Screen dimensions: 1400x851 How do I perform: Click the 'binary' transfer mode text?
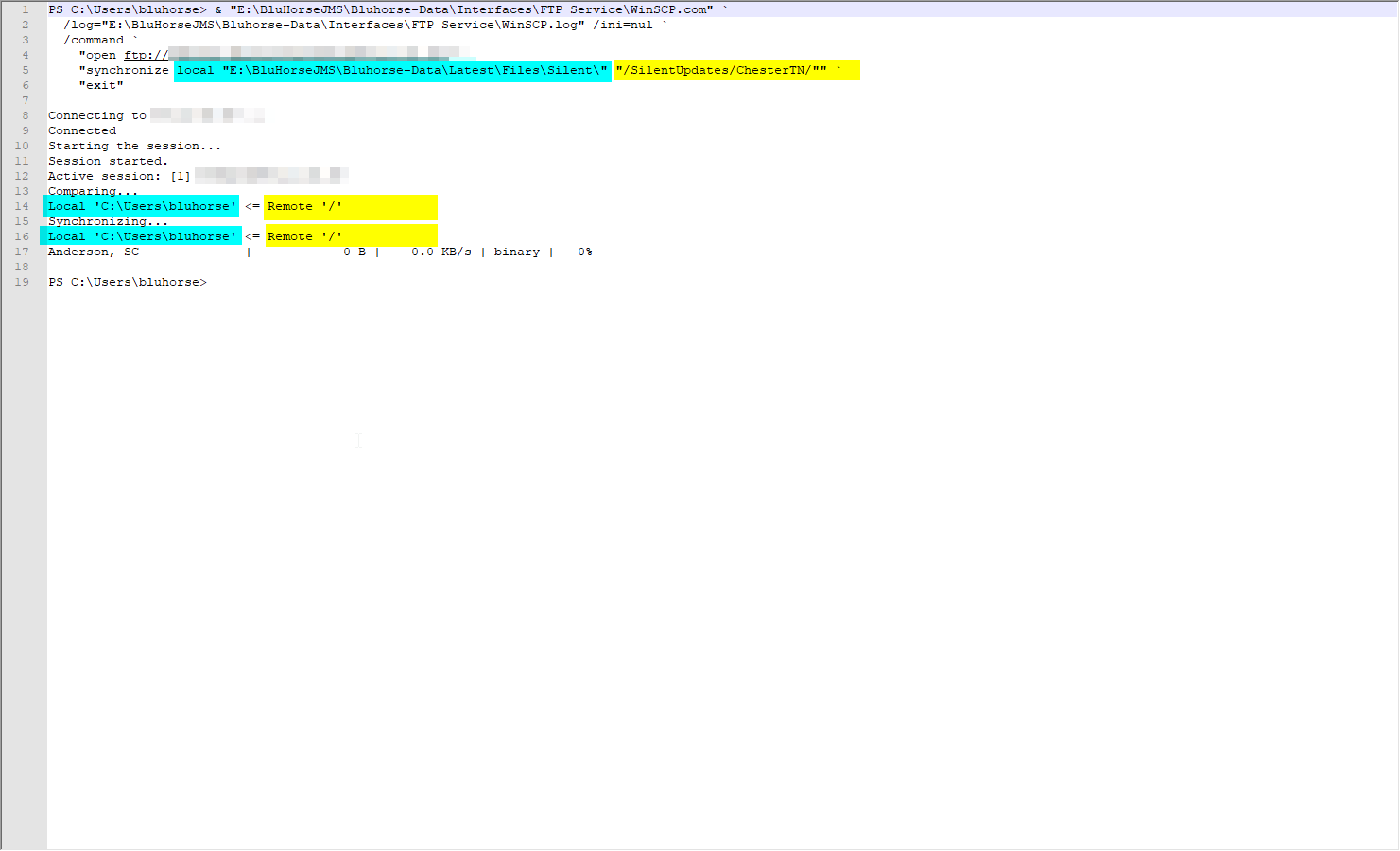(516, 252)
